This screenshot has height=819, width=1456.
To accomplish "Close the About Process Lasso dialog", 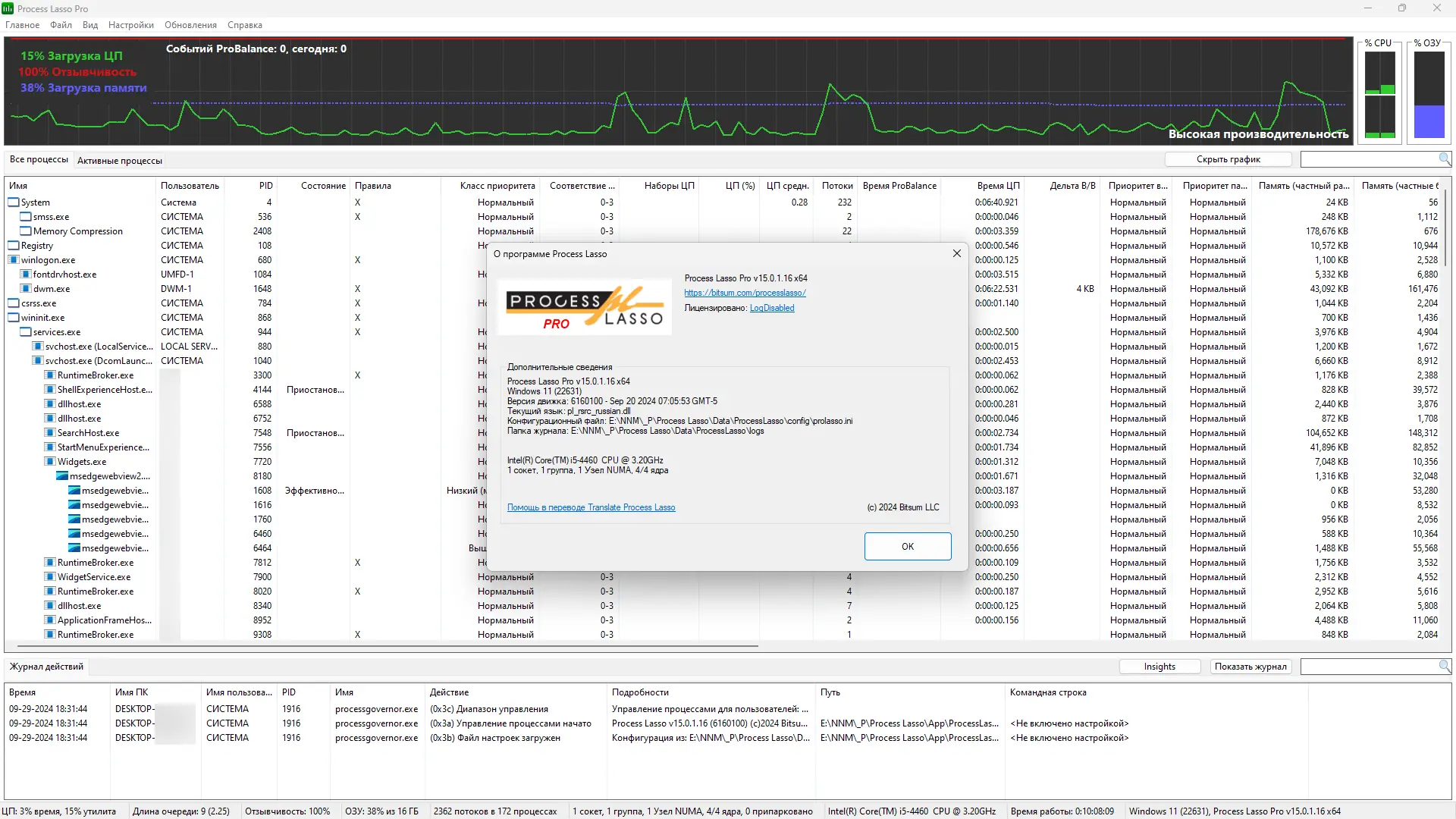I will click(956, 253).
